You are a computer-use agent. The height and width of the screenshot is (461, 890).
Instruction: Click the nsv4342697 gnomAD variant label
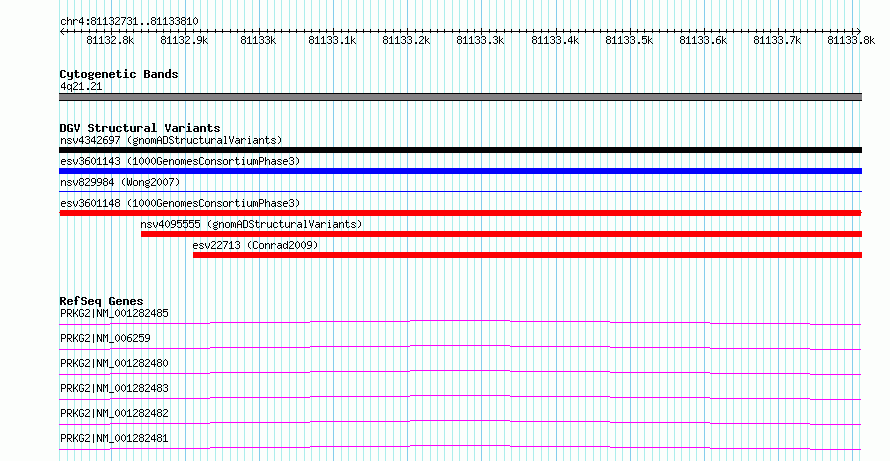tap(171, 140)
